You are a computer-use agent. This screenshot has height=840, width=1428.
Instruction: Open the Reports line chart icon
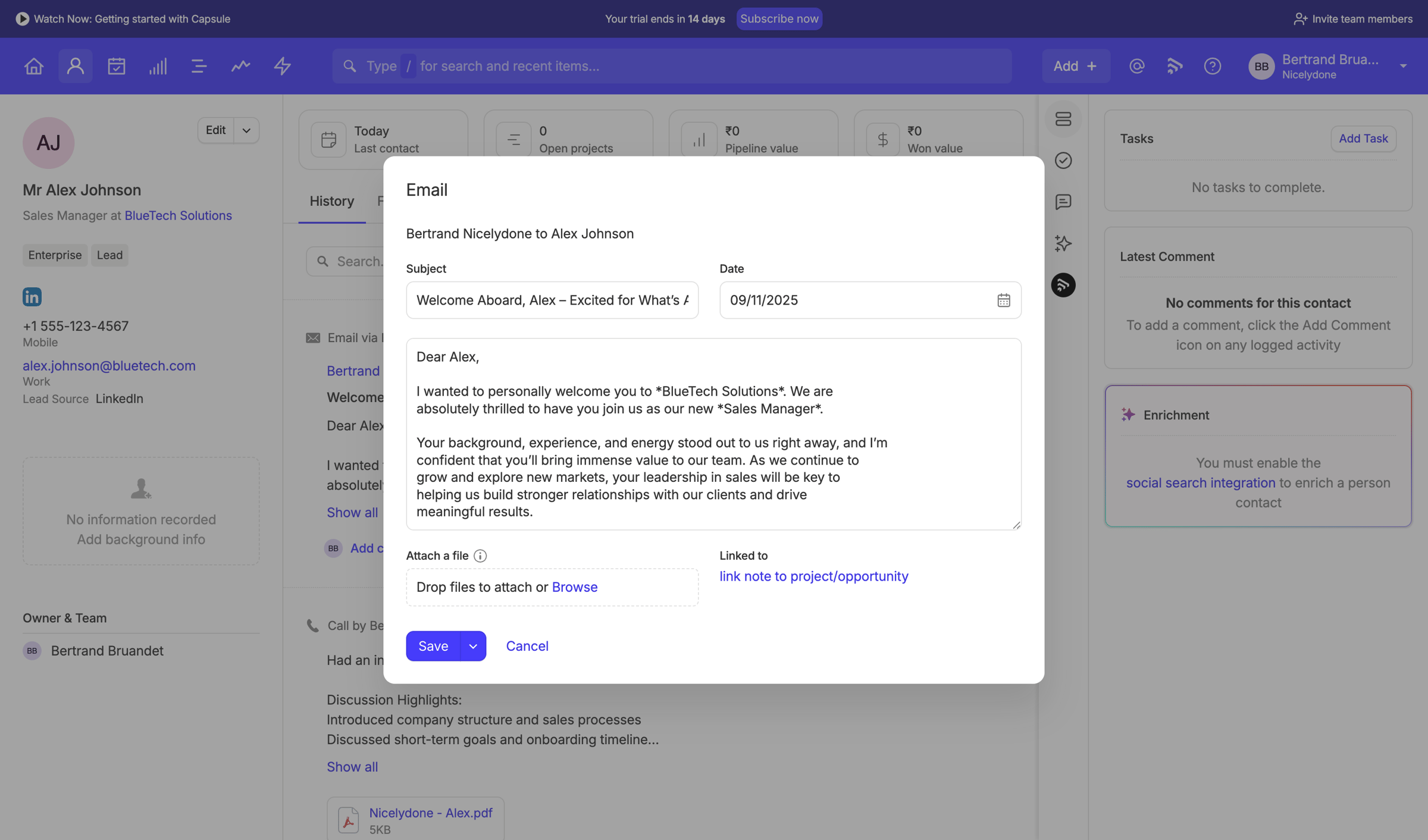point(240,66)
